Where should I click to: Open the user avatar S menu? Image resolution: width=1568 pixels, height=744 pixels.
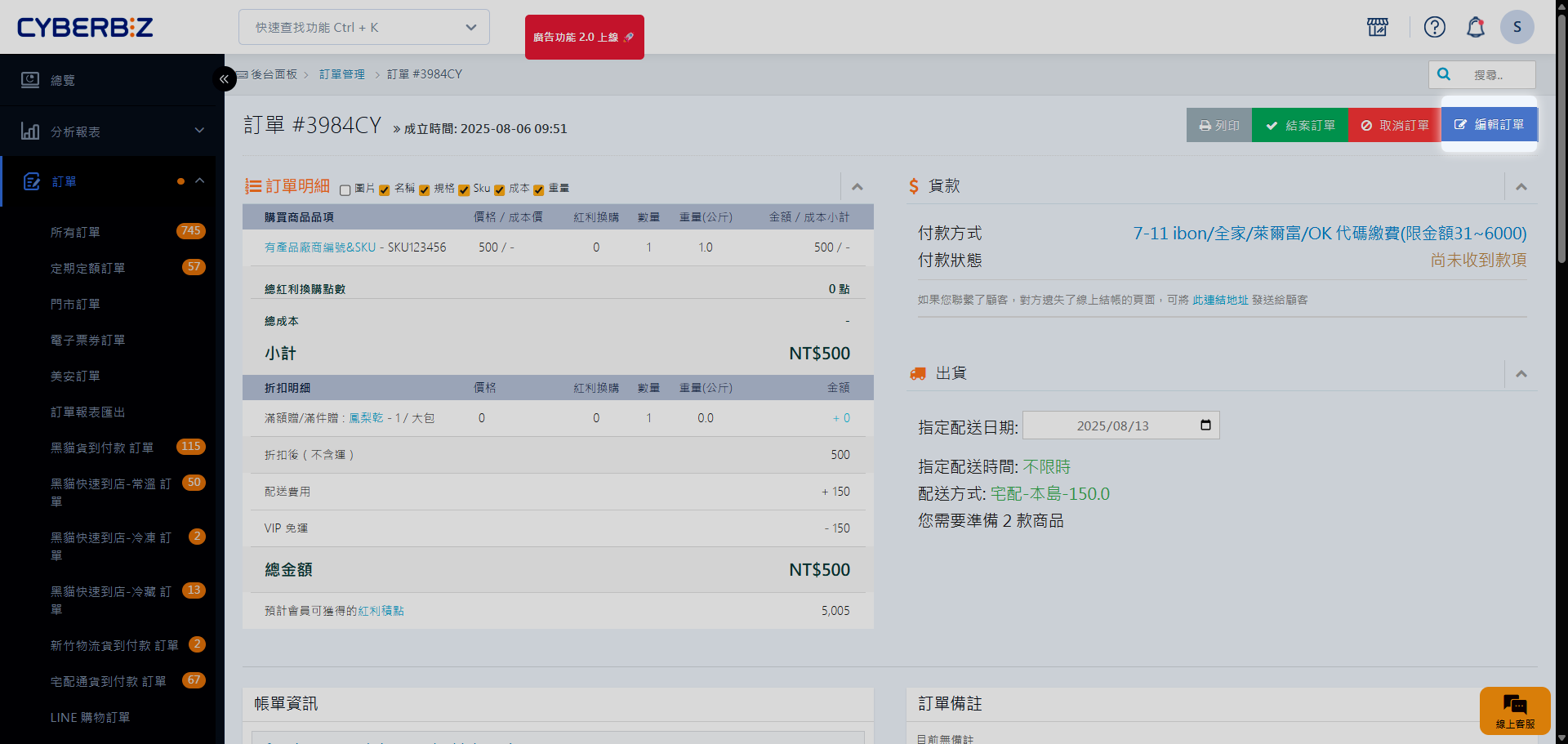pos(1517,27)
